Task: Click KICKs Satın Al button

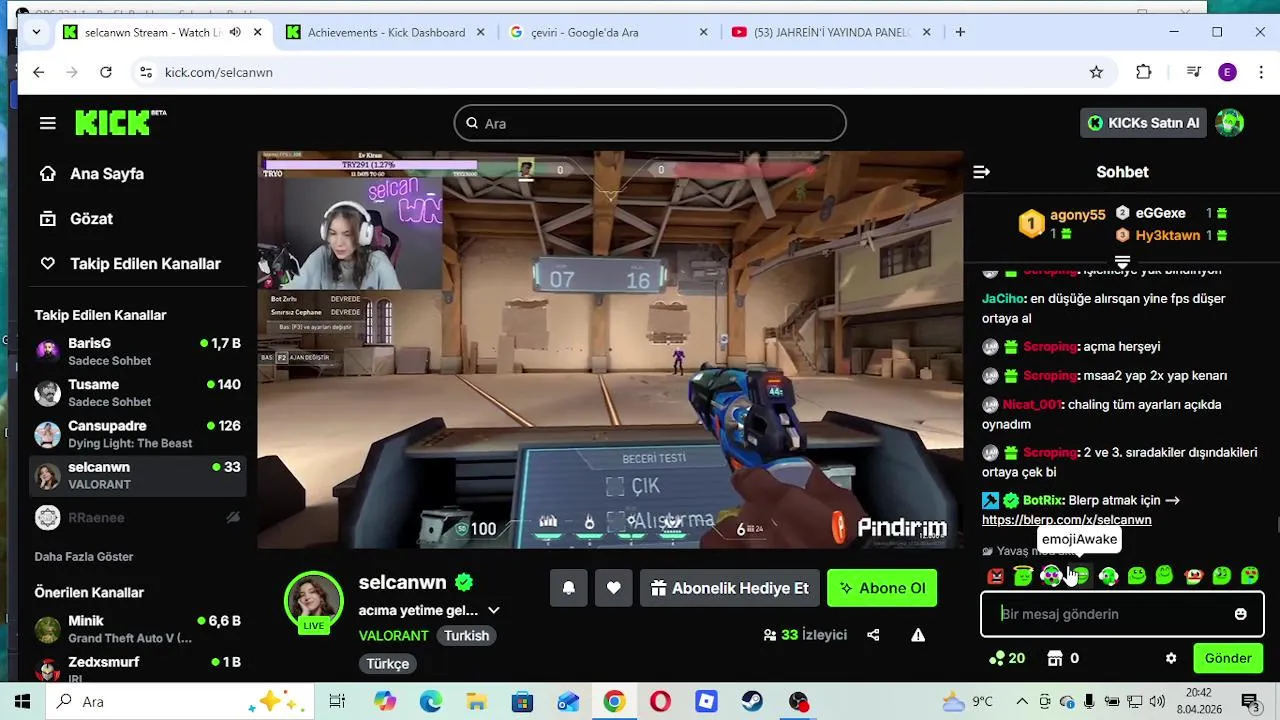Action: click(1144, 123)
